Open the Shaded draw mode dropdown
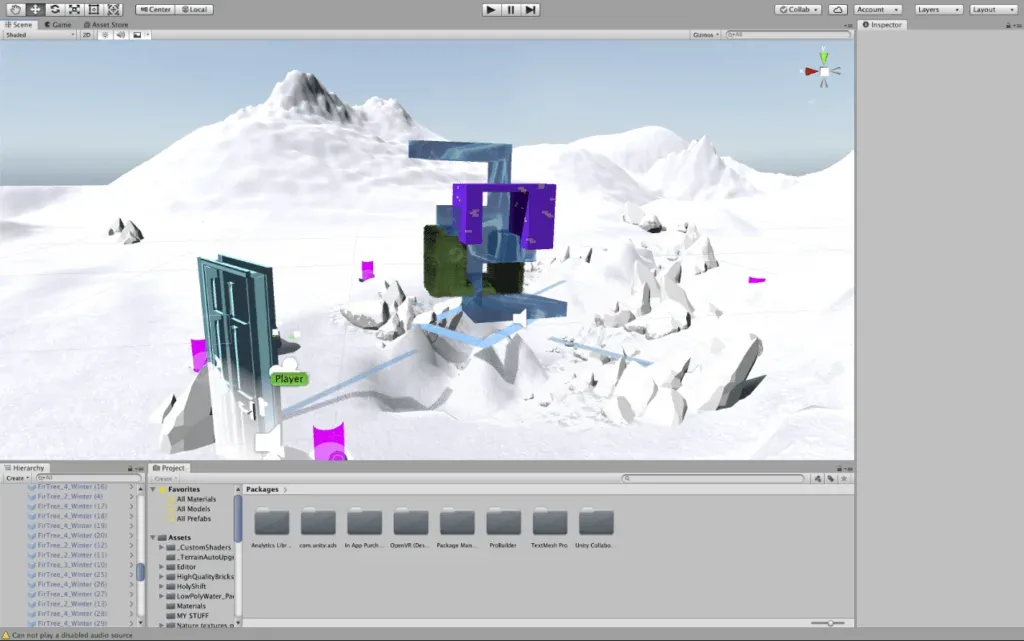The height and width of the screenshot is (641, 1024). (39, 35)
